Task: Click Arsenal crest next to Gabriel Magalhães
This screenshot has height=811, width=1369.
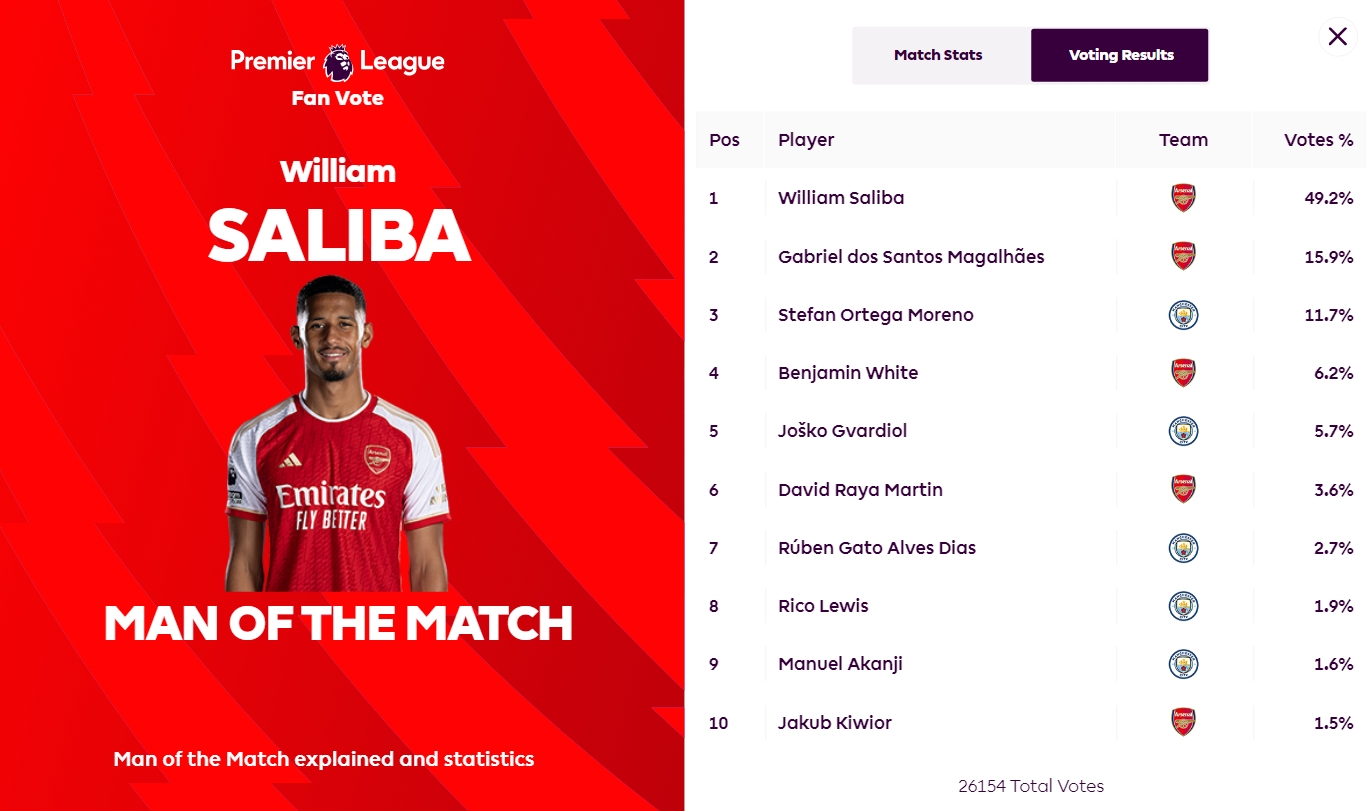Action: coord(1183,256)
